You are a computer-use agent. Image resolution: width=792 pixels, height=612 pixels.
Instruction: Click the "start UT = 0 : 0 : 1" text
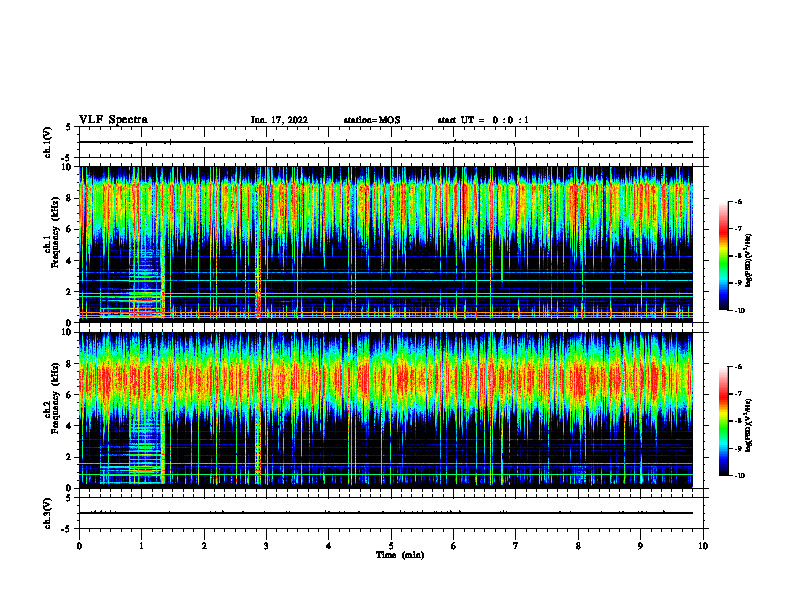[483, 120]
